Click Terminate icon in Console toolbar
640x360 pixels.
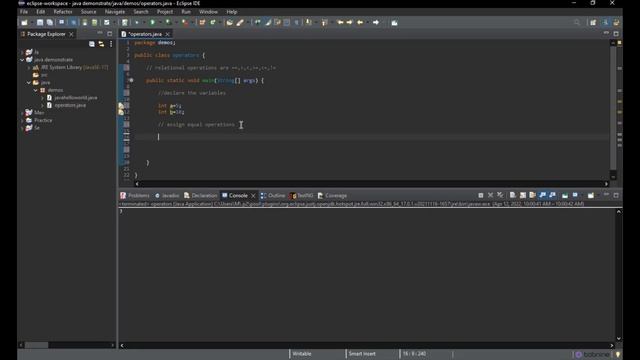[x=481, y=196]
